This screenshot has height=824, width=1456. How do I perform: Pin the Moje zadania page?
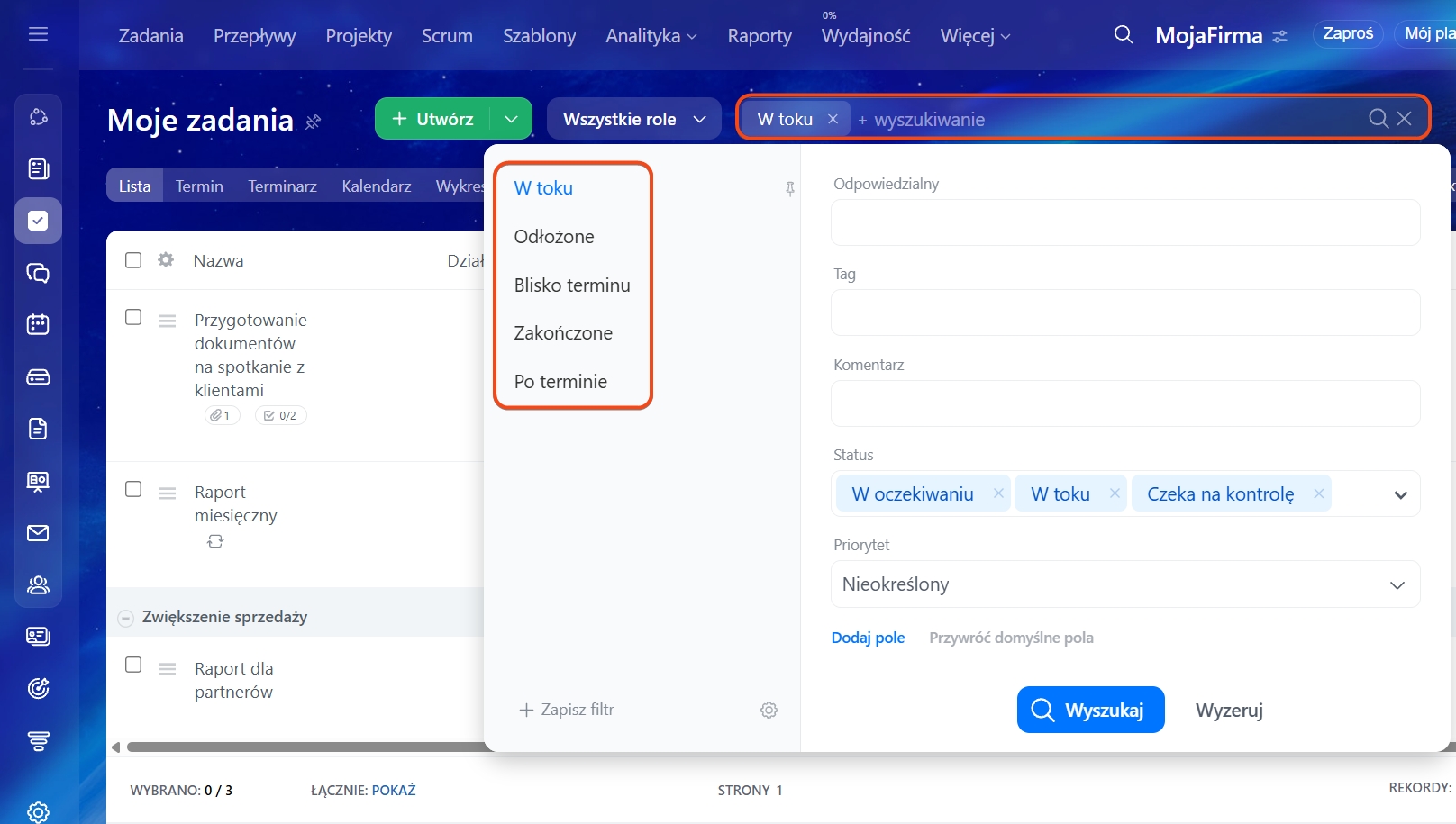pyautogui.click(x=314, y=122)
